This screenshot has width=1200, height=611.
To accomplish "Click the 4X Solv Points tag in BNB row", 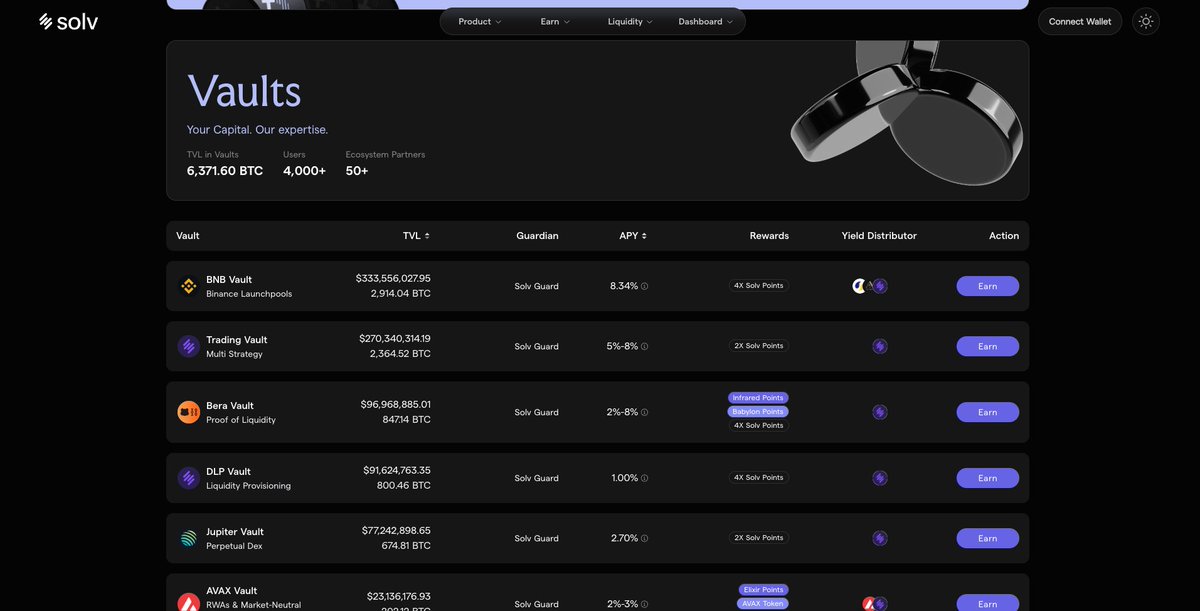I will pyautogui.click(x=759, y=286).
